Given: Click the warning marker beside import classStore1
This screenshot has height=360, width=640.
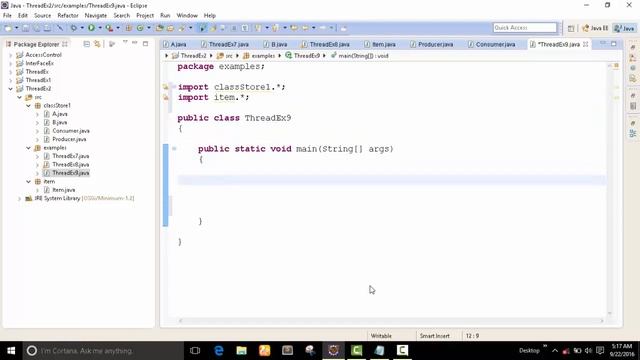Looking at the screenshot, I should pos(165,87).
